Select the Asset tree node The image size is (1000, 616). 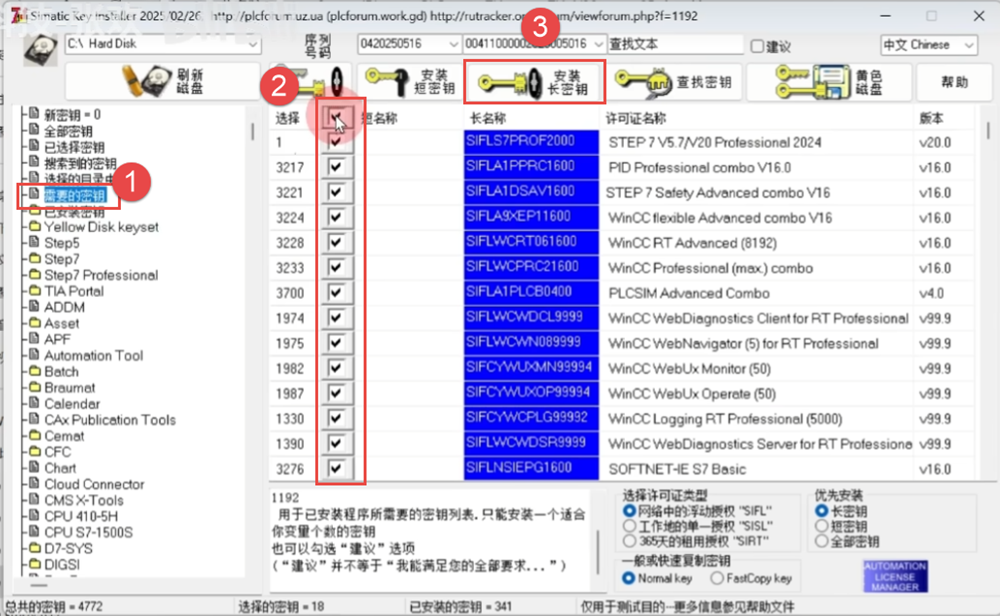point(61,323)
